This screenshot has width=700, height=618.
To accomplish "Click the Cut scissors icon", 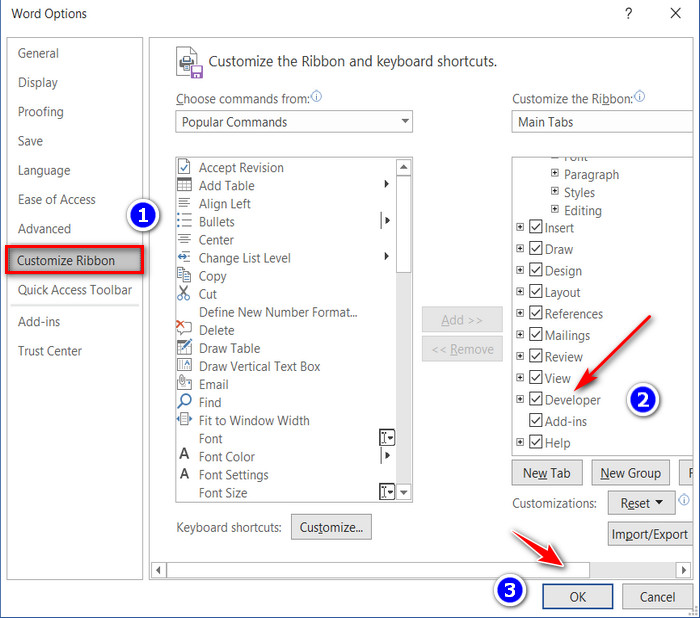I will (183, 293).
